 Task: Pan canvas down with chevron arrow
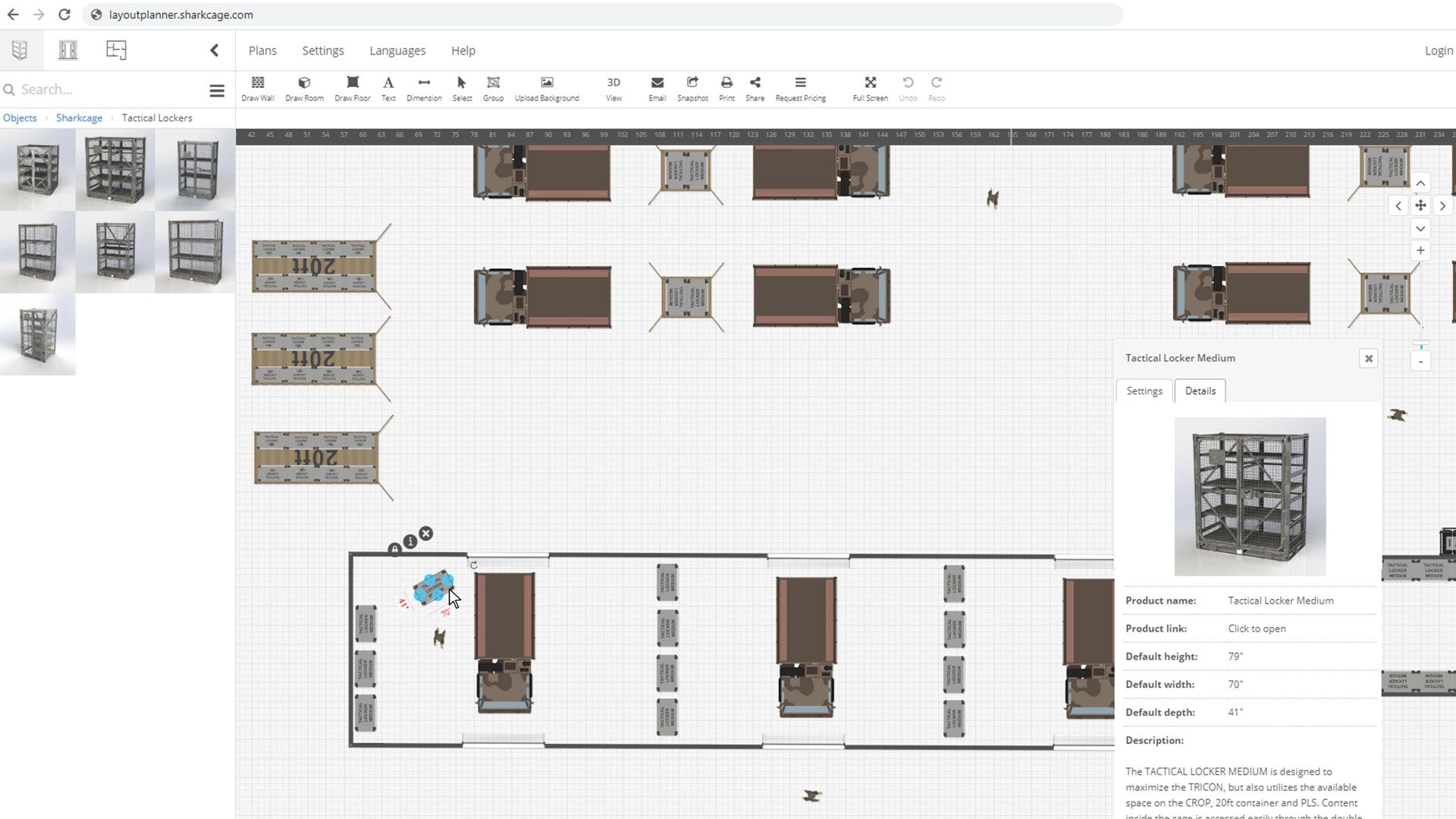pyautogui.click(x=1420, y=228)
